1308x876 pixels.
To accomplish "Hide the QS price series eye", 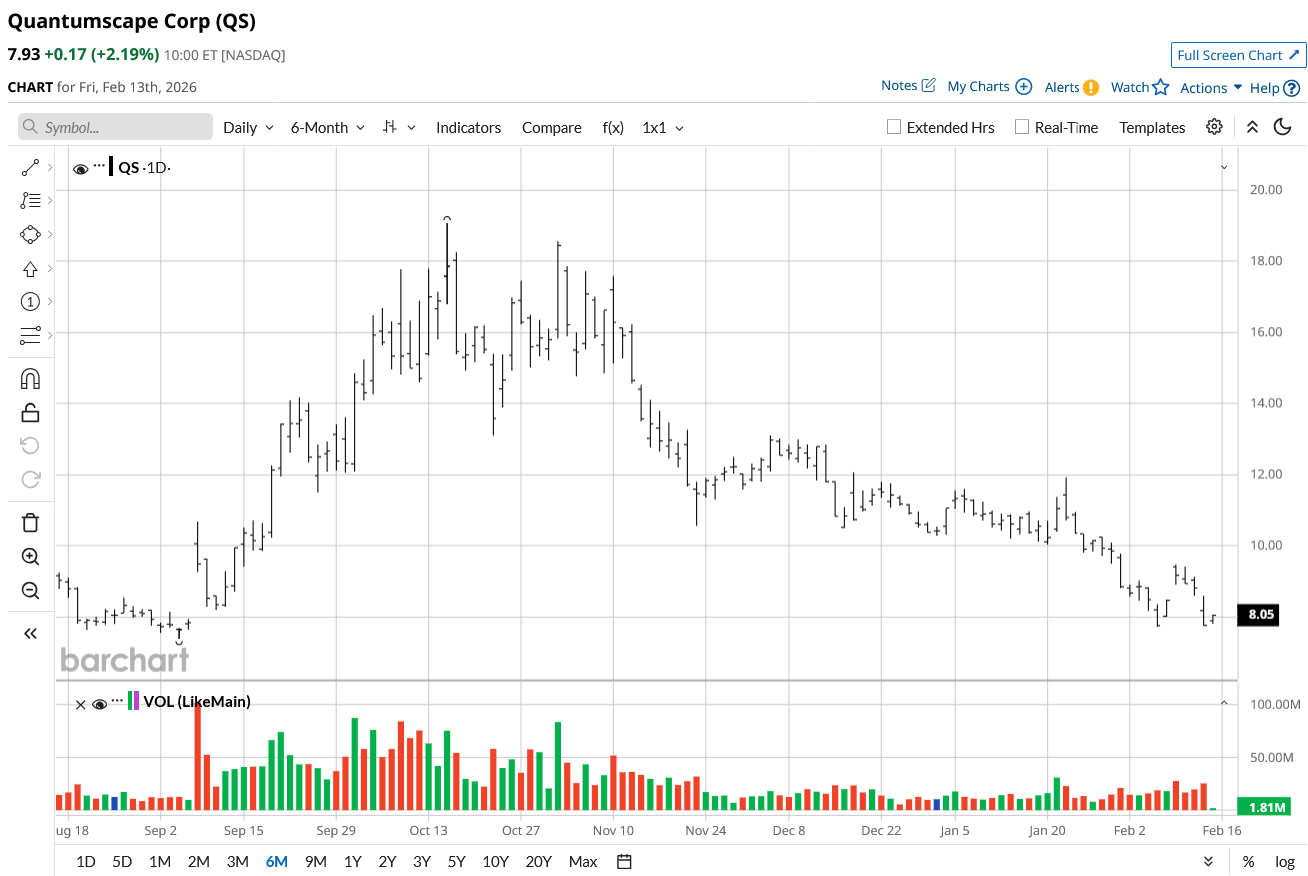I will coord(81,169).
